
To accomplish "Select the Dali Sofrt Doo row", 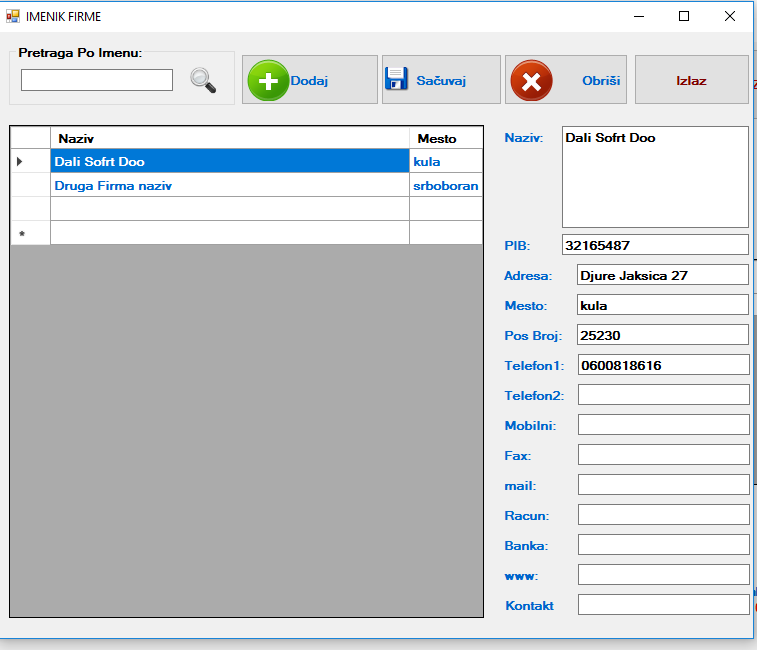I will click(229, 161).
